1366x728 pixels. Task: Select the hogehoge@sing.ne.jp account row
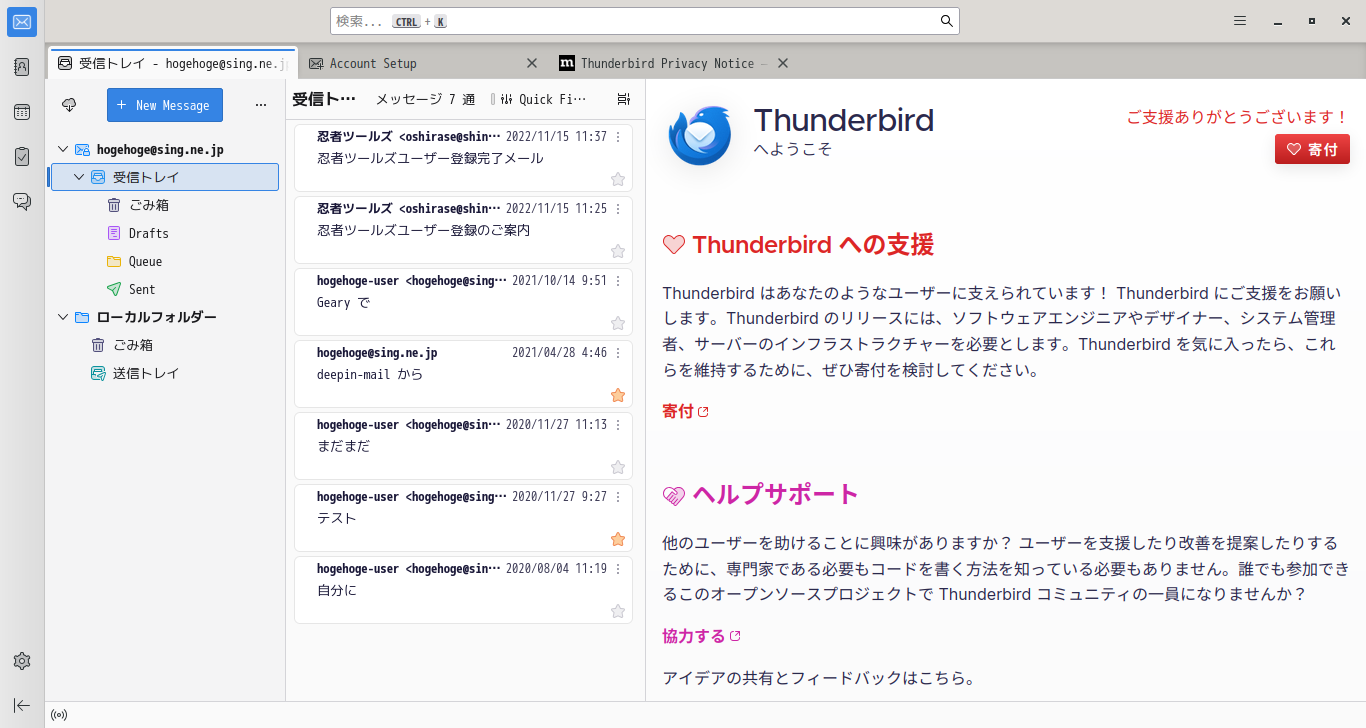tap(163, 149)
